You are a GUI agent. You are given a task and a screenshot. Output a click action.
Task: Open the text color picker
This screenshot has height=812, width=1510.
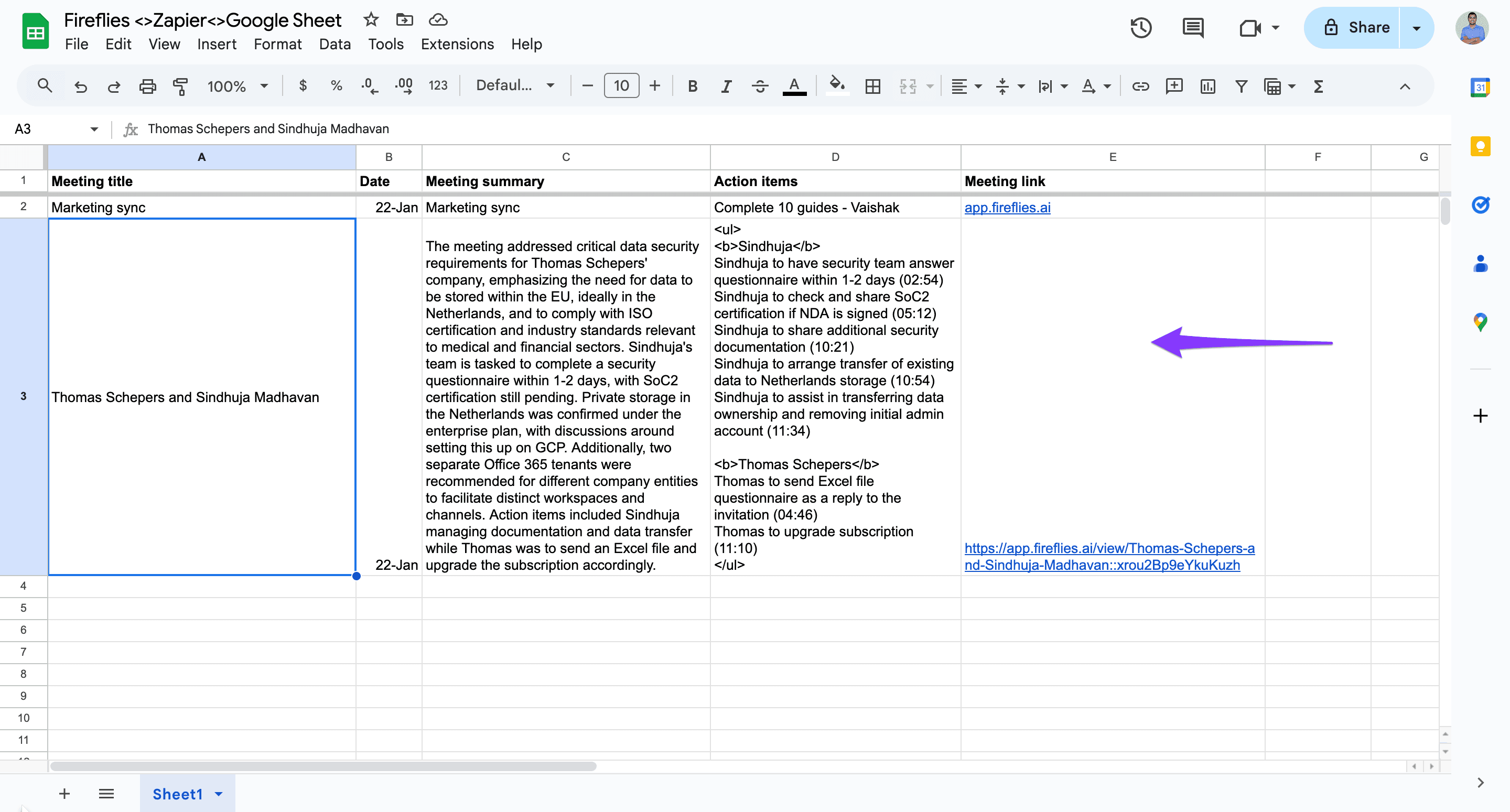[x=794, y=87]
